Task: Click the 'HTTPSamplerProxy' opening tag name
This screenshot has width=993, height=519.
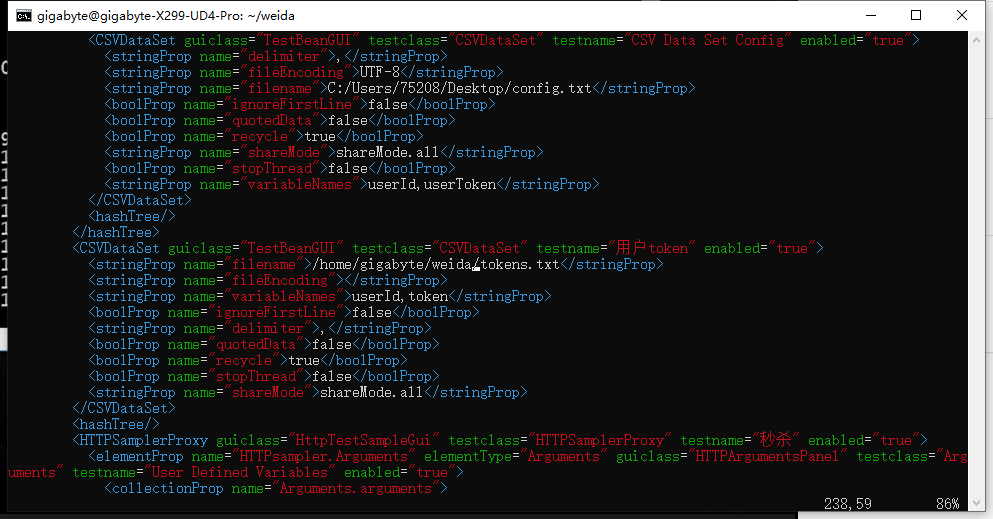Action: pos(144,440)
